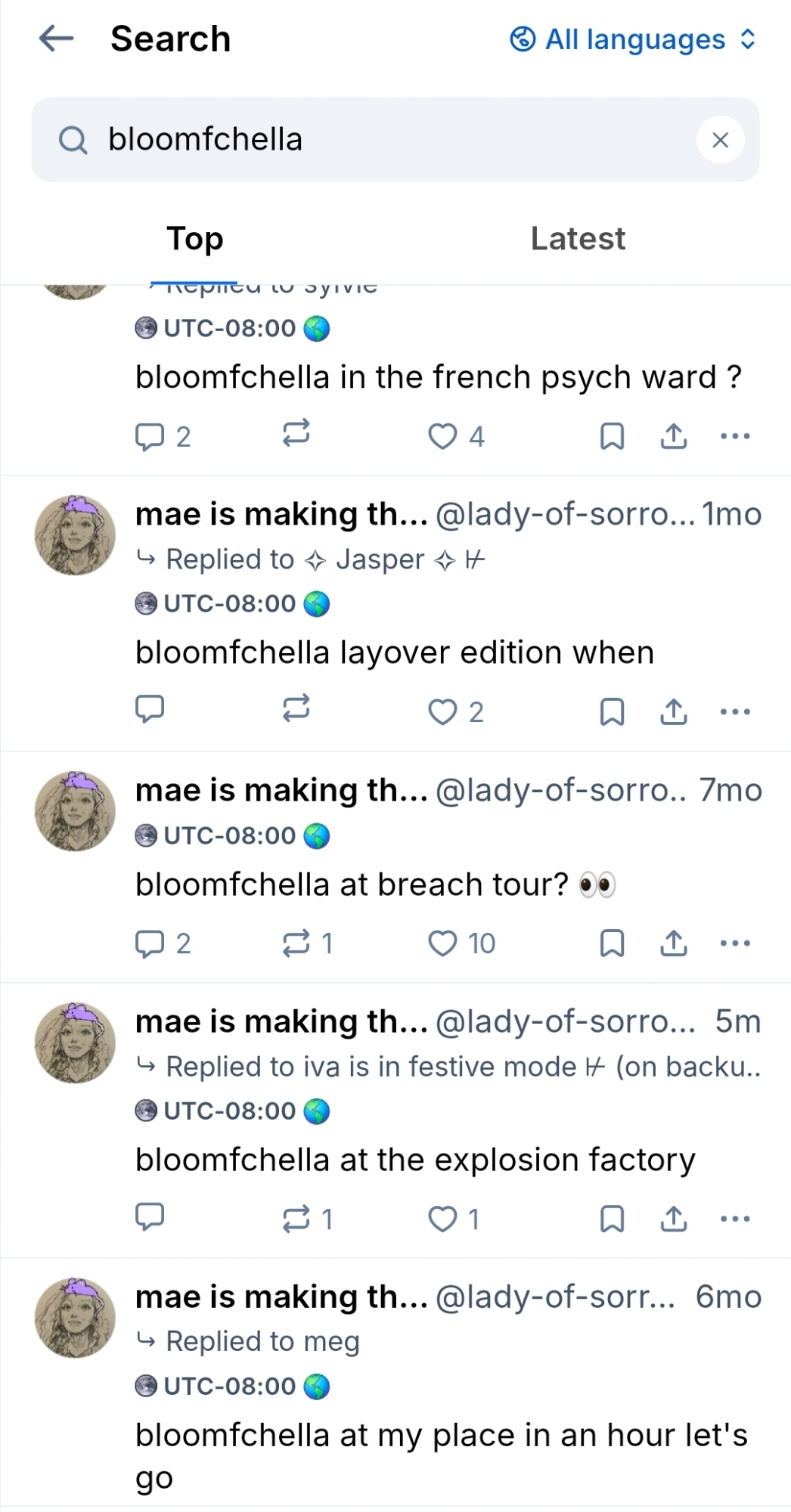Open more options on explosion factory post
The image size is (791, 1512).
(x=735, y=1219)
